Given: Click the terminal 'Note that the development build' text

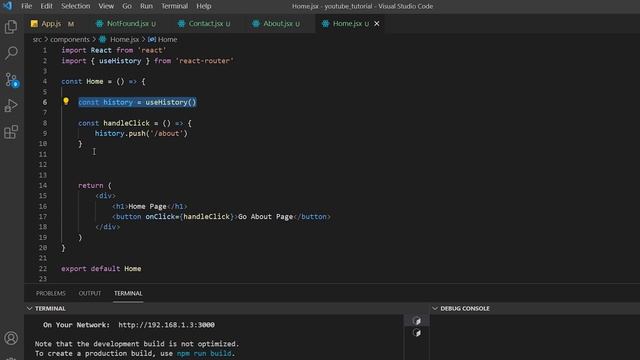Looking at the screenshot, I should (x=137, y=344).
